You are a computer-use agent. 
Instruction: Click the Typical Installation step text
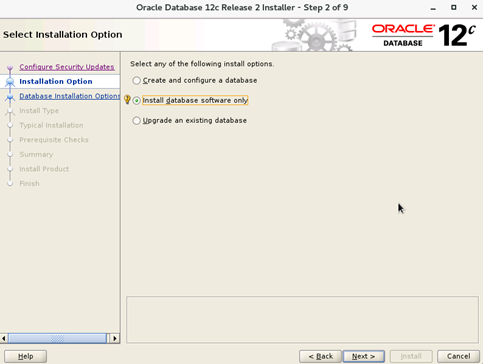[51, 125]
